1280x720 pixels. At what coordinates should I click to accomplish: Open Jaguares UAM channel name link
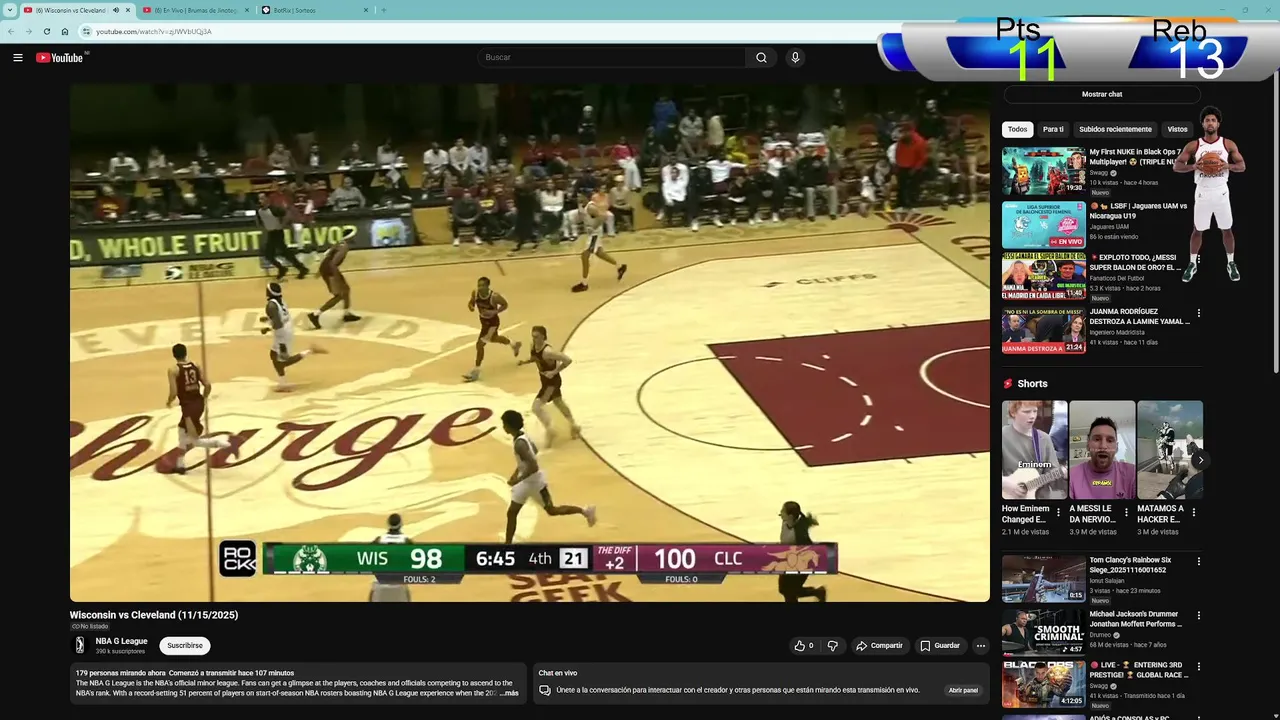1111,227
